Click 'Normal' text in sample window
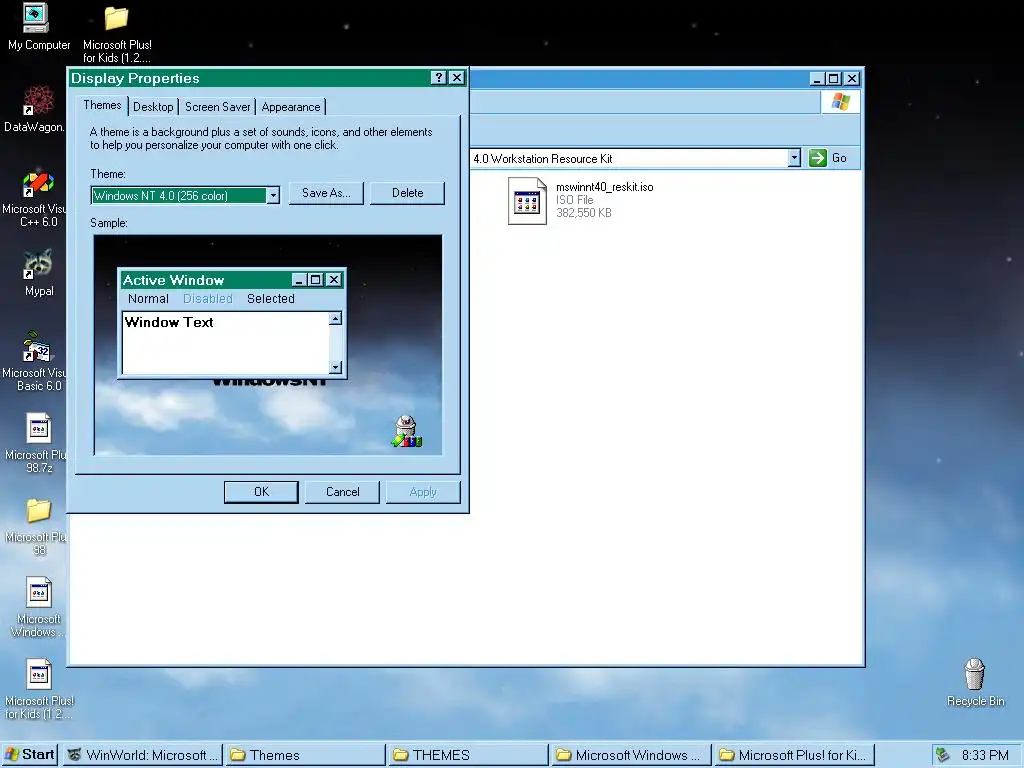This screenshot has width=1024, height=768. (x=148, y=298)
